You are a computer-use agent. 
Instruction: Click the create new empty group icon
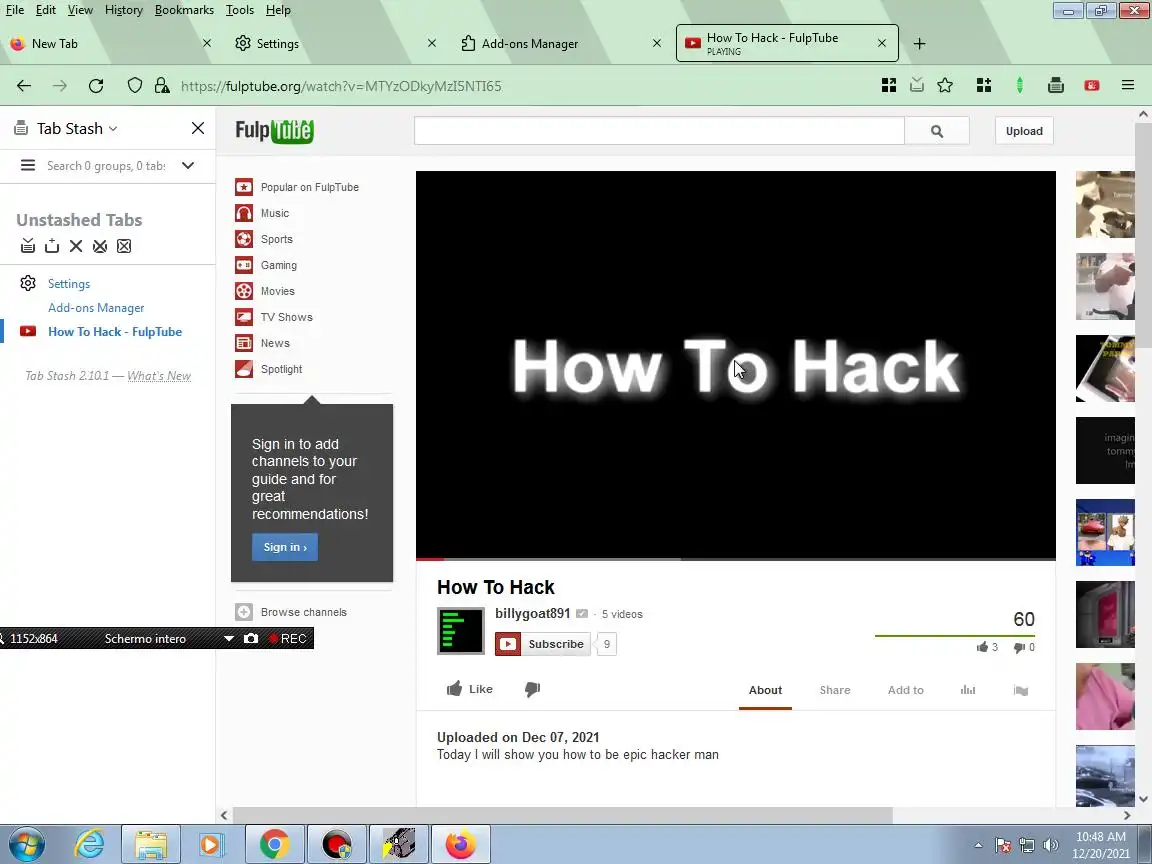click(x=51, y=246)
